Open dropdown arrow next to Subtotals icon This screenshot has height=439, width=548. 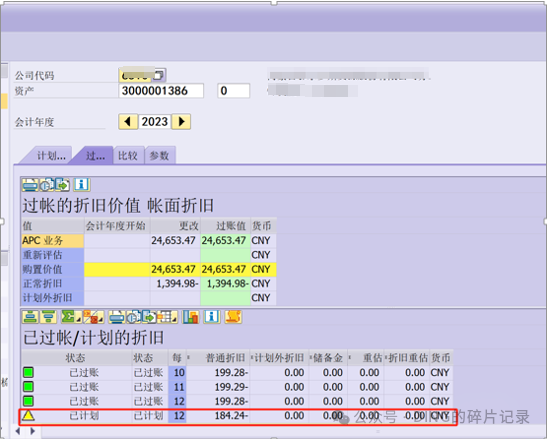click(101, 319)
